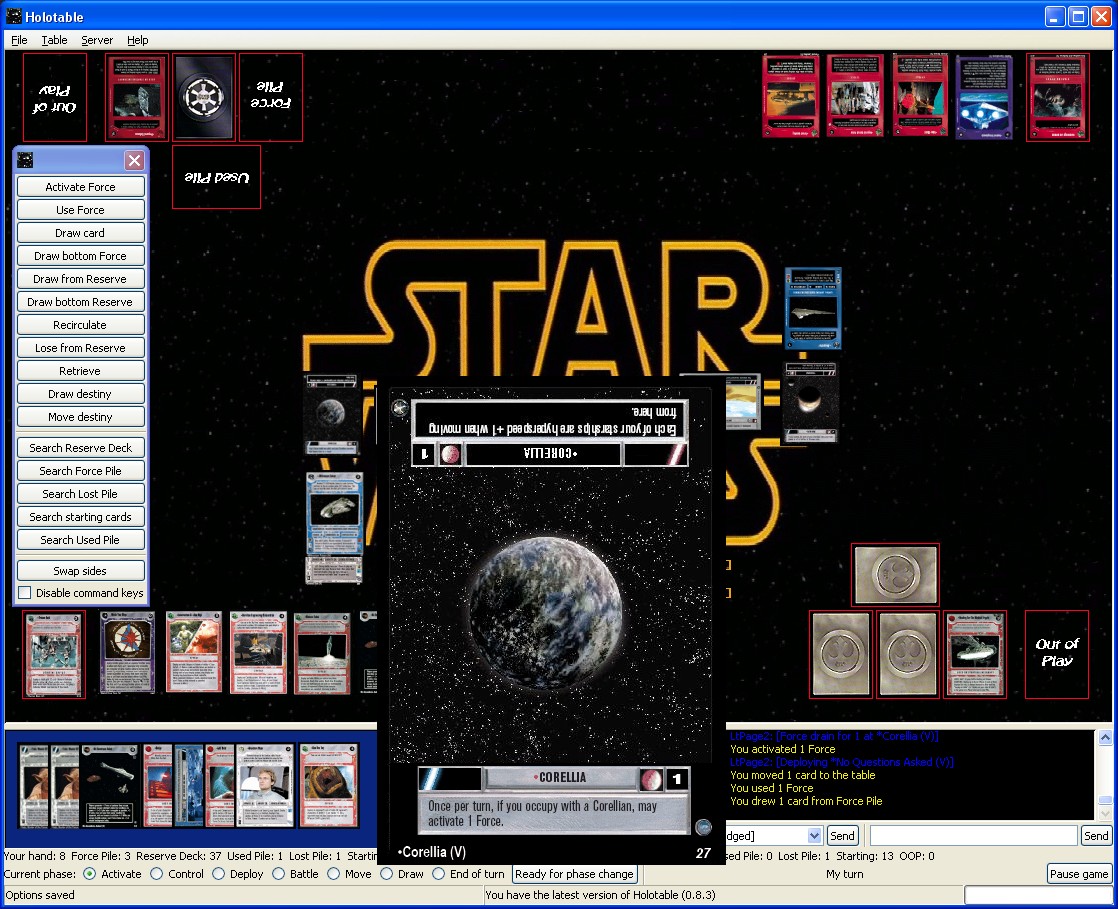Click the Pause game button

pyautogui.click(x=1079, y=874)
